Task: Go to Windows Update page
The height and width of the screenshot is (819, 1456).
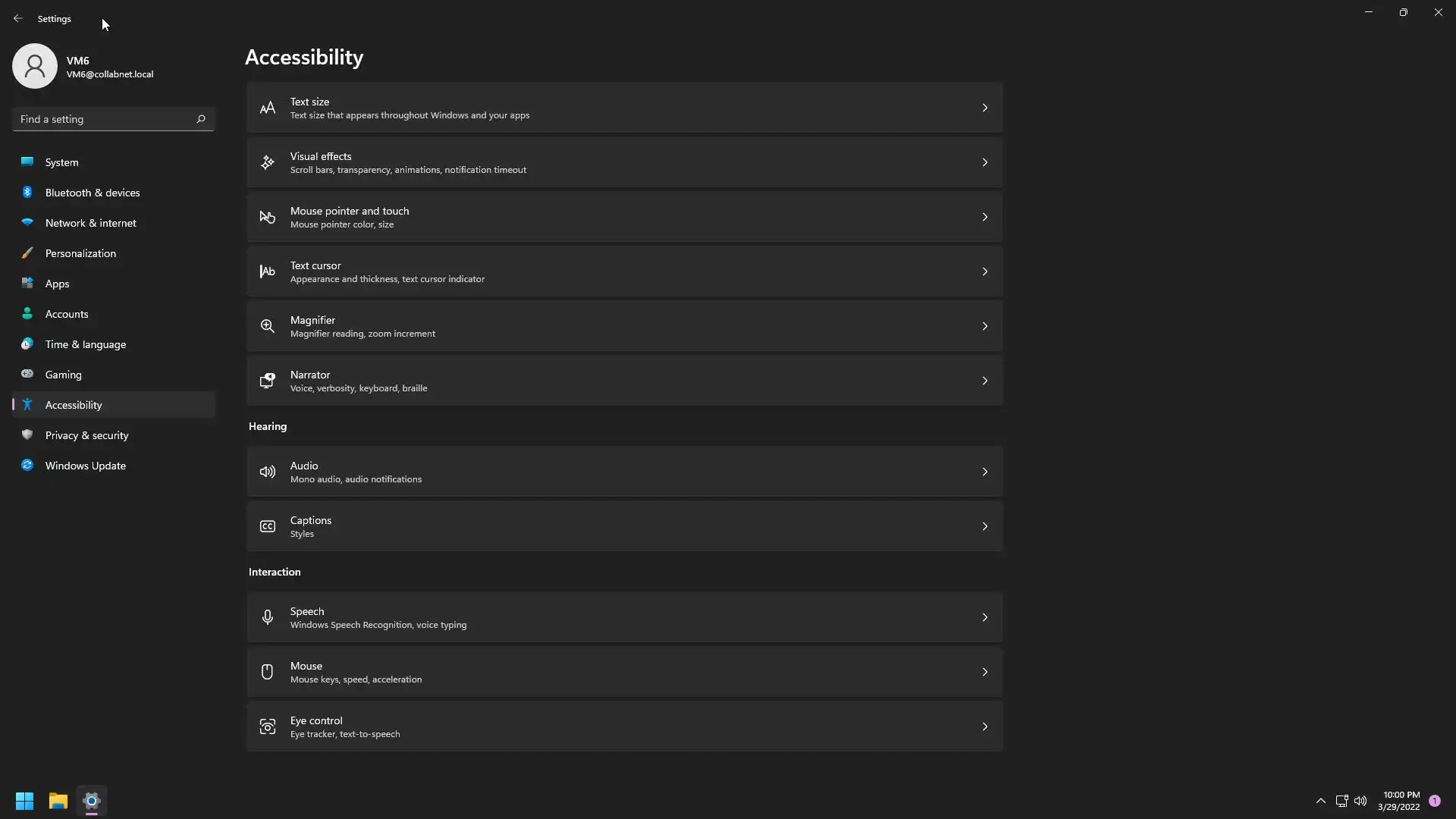Action: [x=85, y=466]
